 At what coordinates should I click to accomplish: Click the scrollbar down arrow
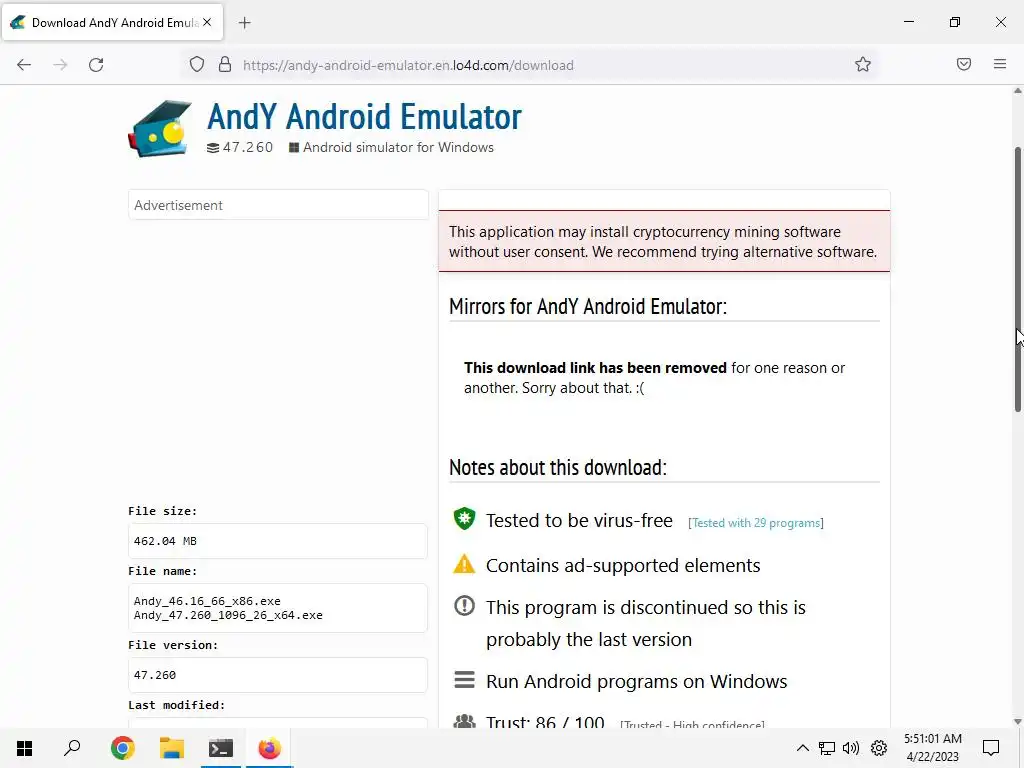pyautogui.click(x=1017, y=722)
